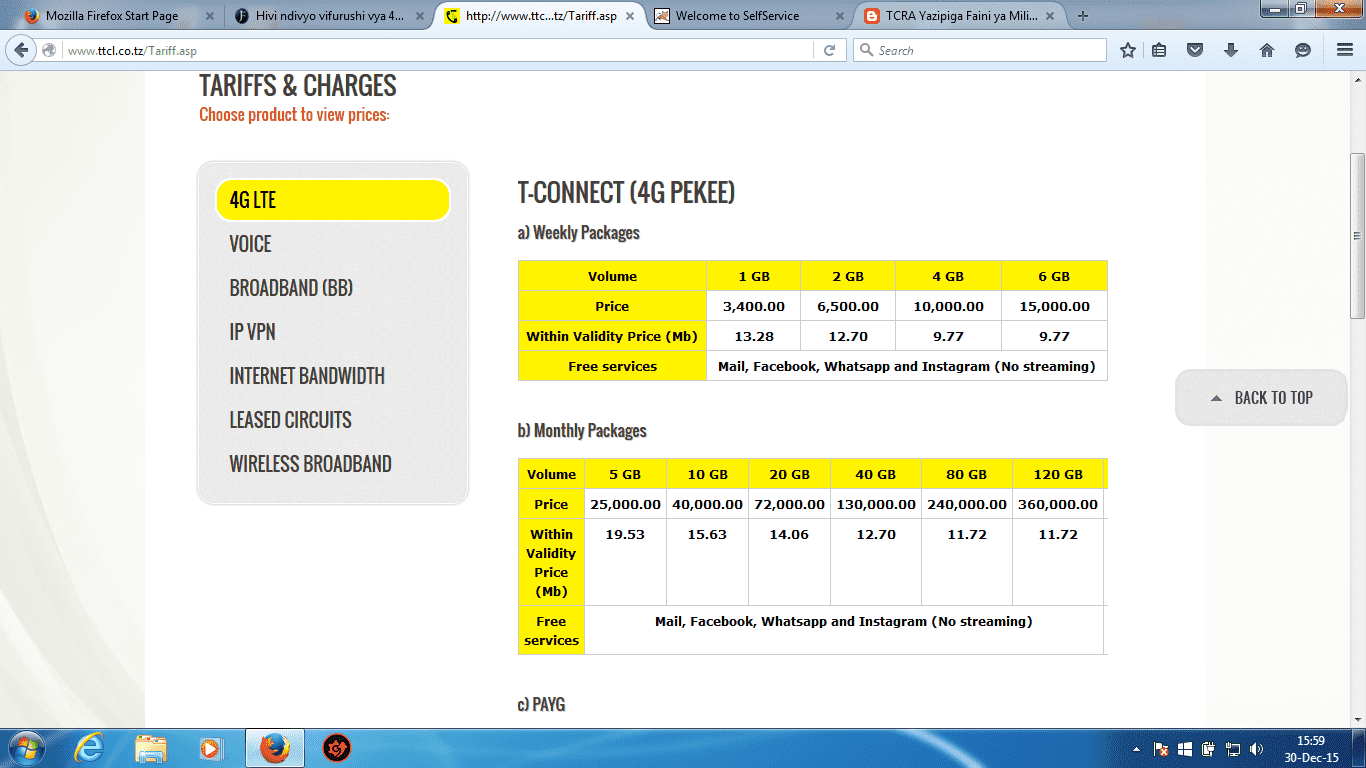1366x768 pixels.
Task: View LEASED CIRCUITS tariffs
Action: pos(290,420)
